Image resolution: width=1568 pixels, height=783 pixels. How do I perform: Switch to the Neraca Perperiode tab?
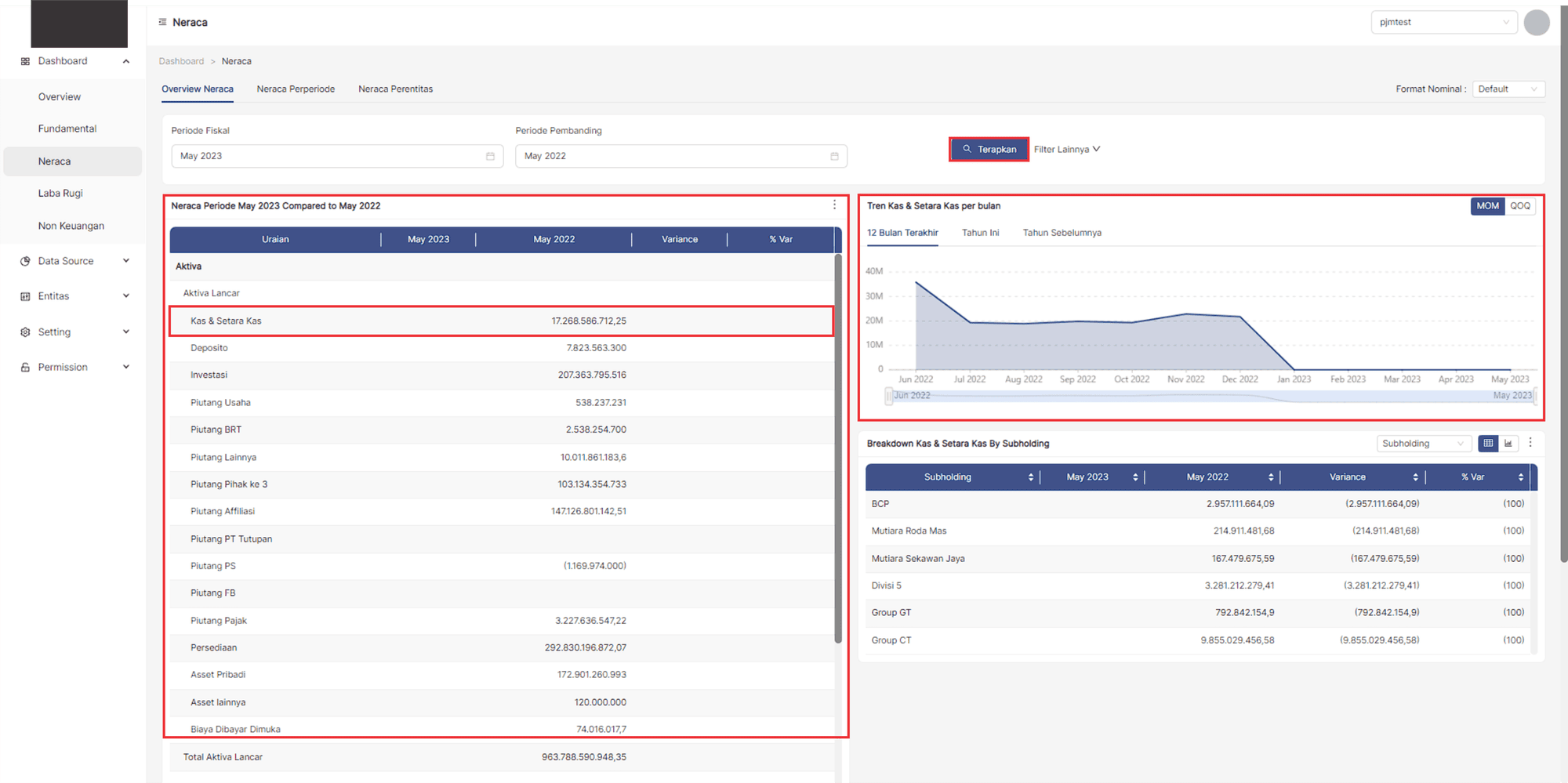click(296, 89)
